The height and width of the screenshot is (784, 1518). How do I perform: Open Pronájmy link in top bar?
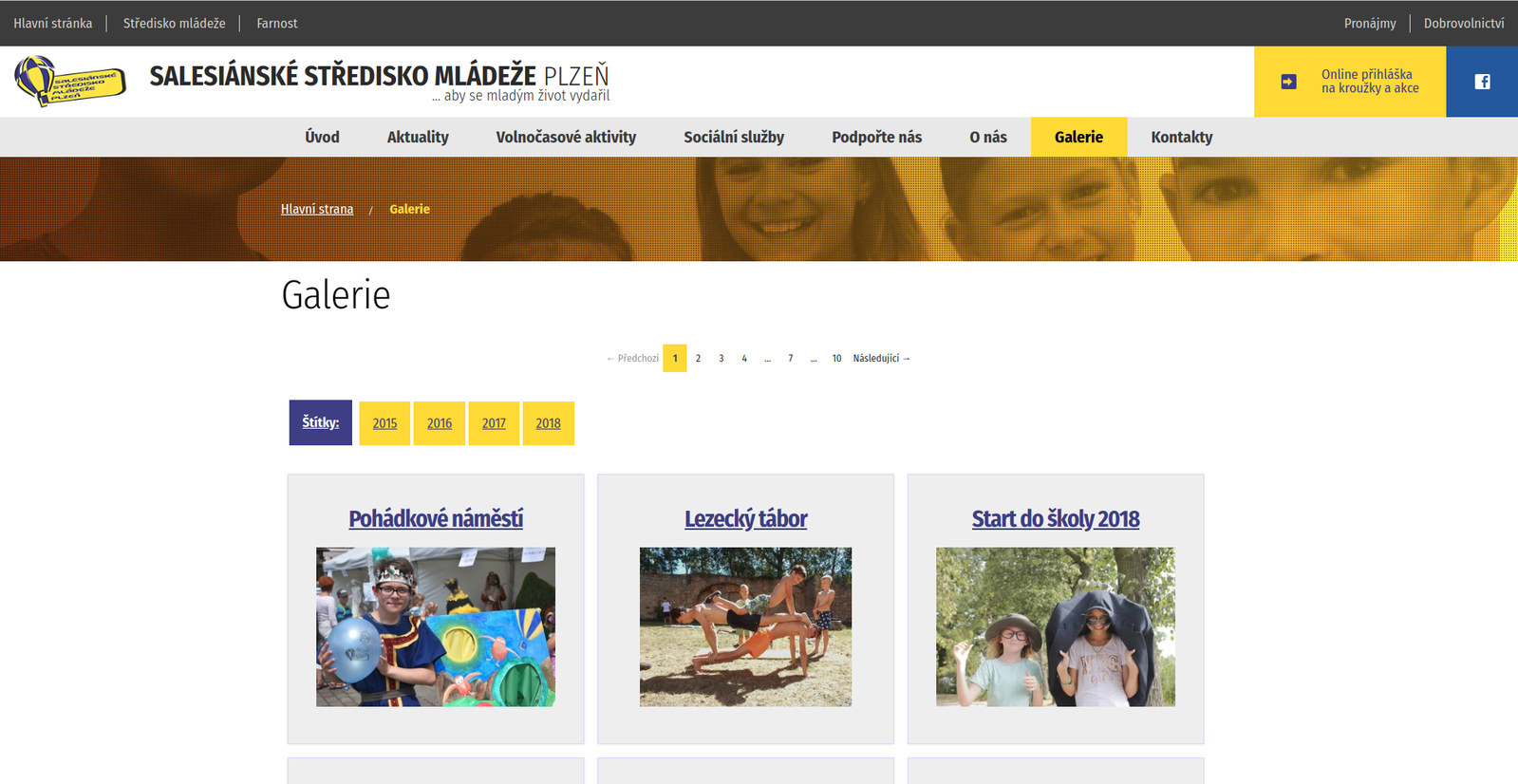(1369, 23)
